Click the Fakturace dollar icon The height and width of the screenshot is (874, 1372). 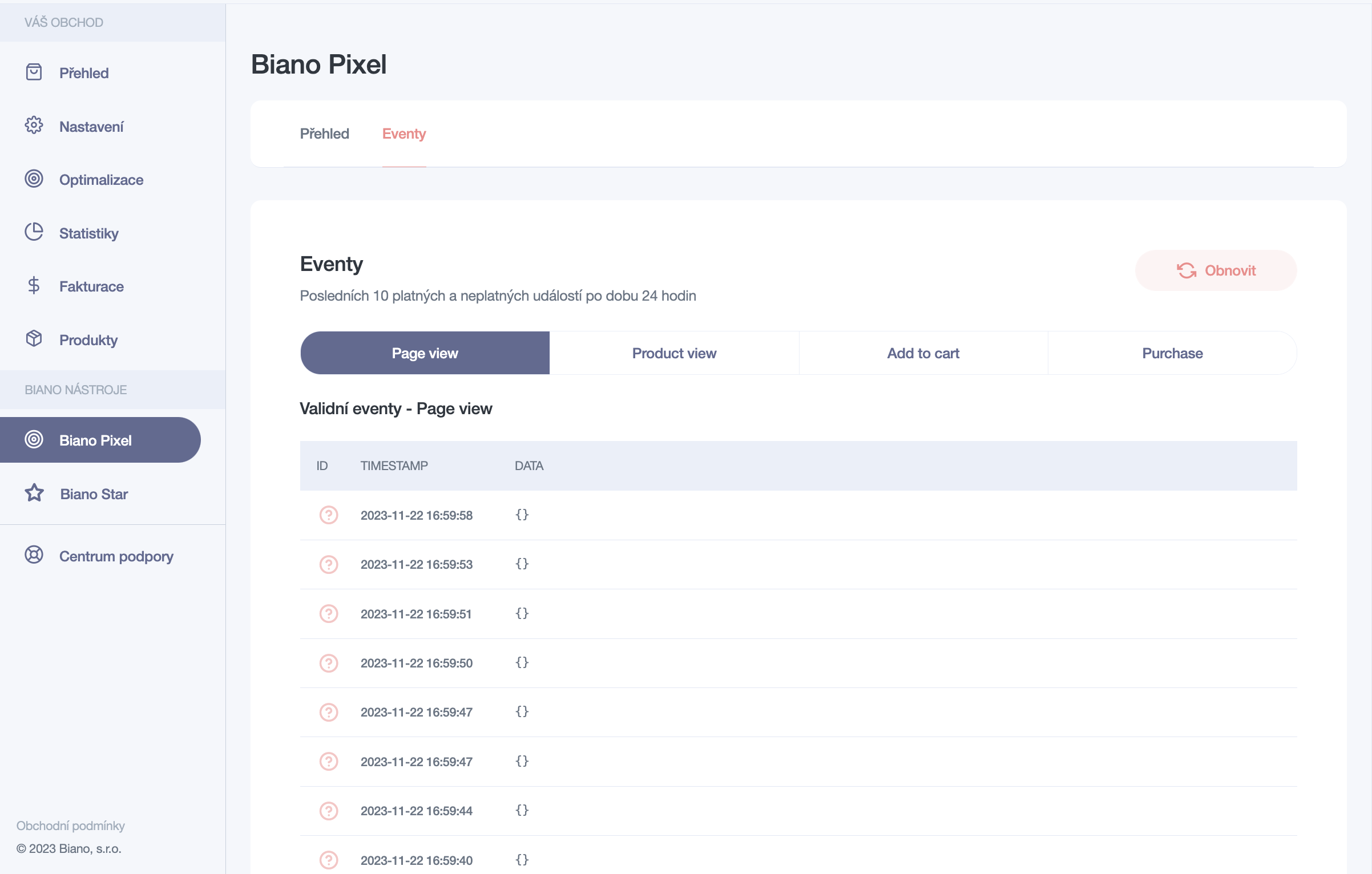pos(34,286)
